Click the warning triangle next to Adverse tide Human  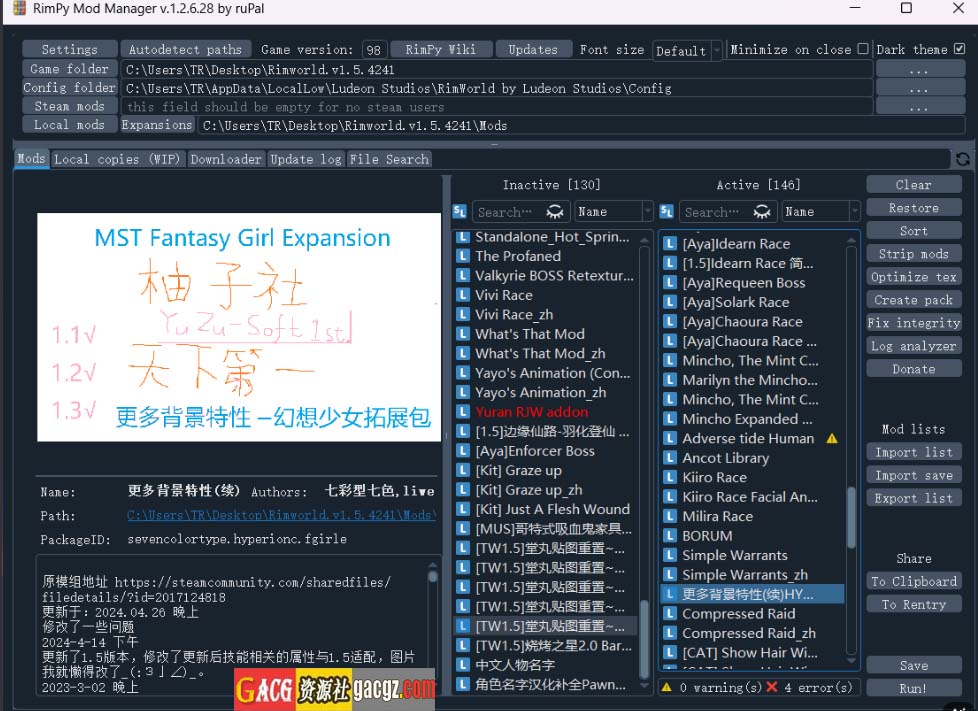(832, 439)
